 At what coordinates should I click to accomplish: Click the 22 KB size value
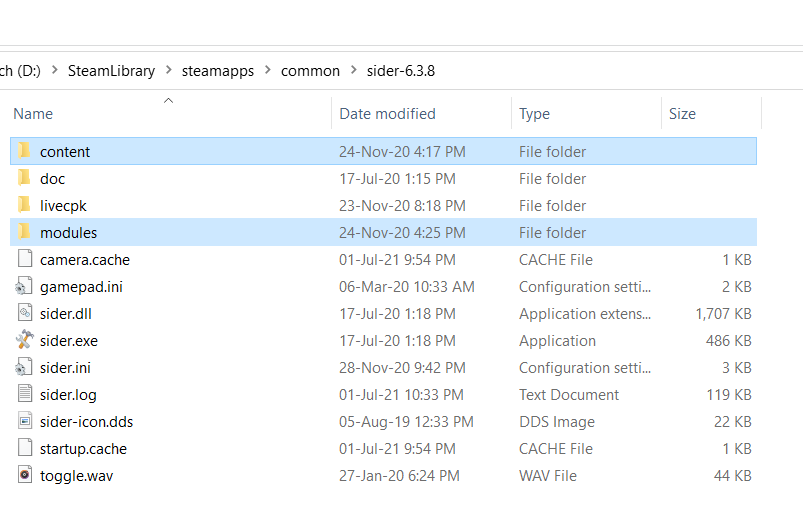point(733,422)
